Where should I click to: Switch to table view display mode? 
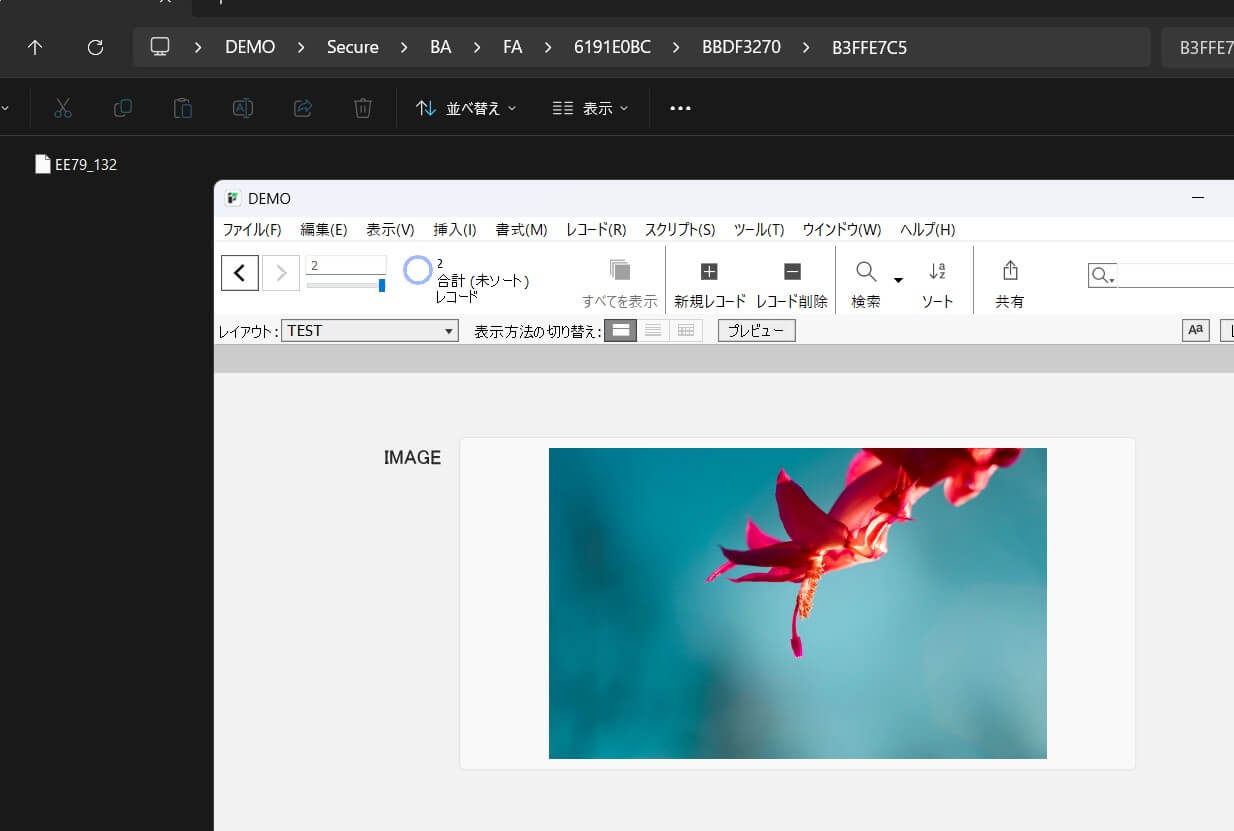pos(686,330)
